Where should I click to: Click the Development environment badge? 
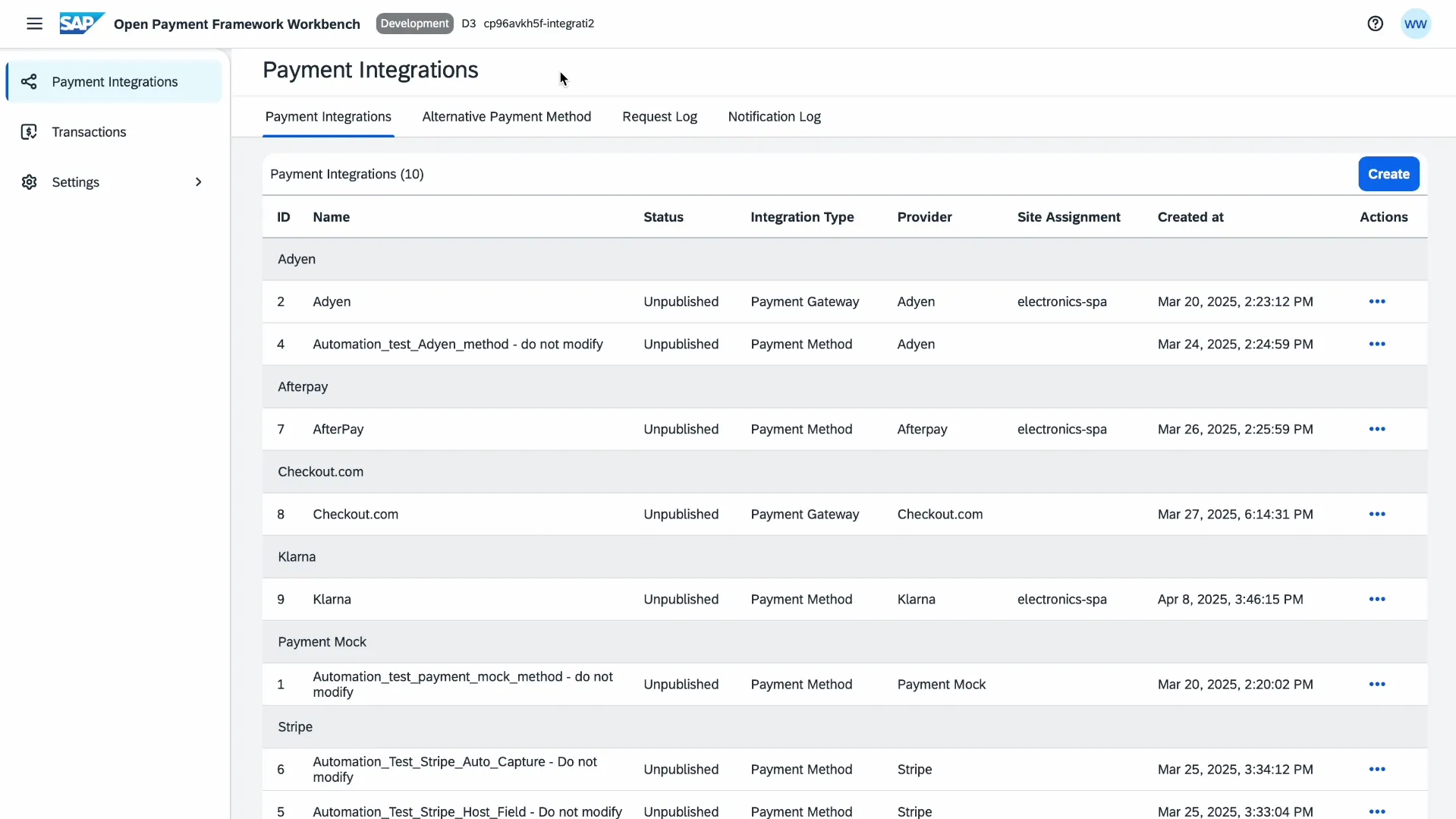(414, 24)
